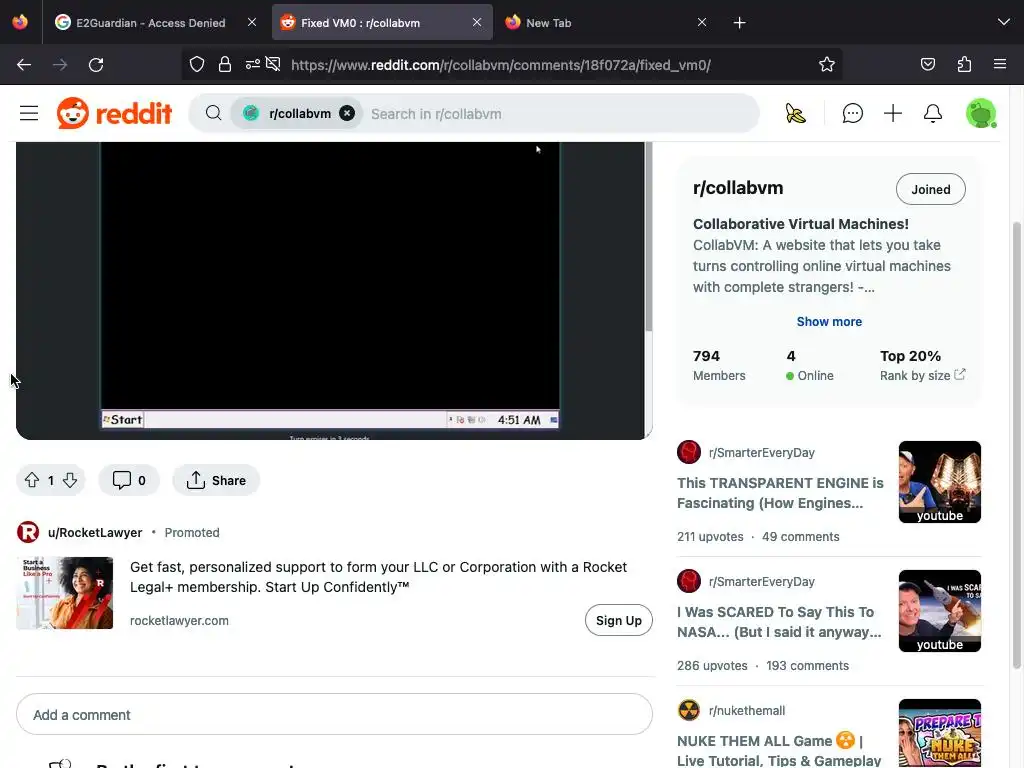Screen dimensions: 1024x768
Task: Downvote the post
Action: 70,481
